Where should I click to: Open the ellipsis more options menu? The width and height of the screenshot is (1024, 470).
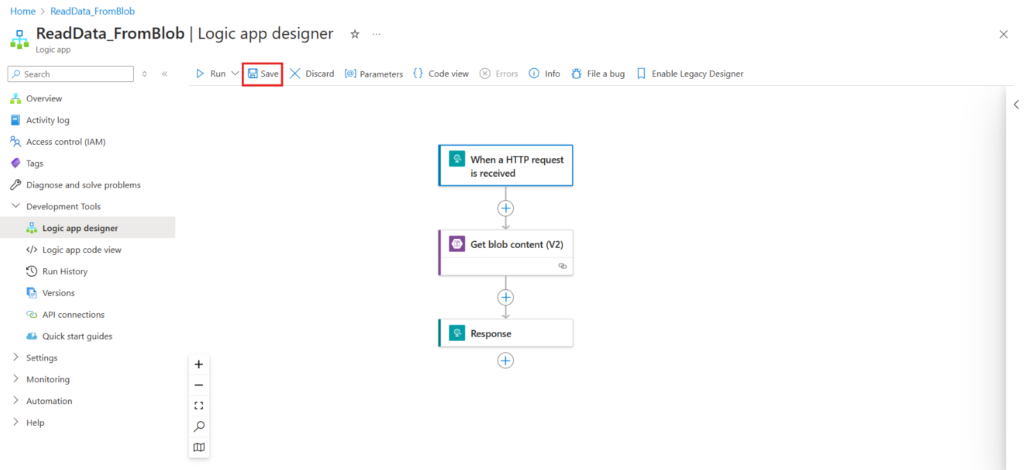click(376, 34)
